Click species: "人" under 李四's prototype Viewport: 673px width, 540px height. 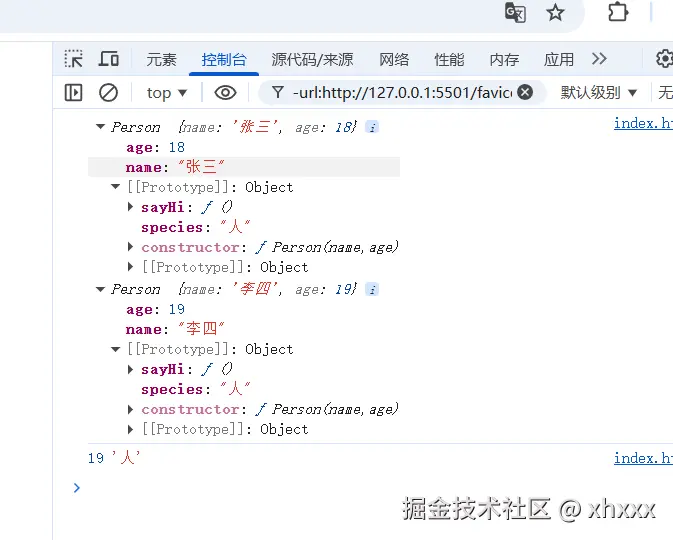pos(196,389)
